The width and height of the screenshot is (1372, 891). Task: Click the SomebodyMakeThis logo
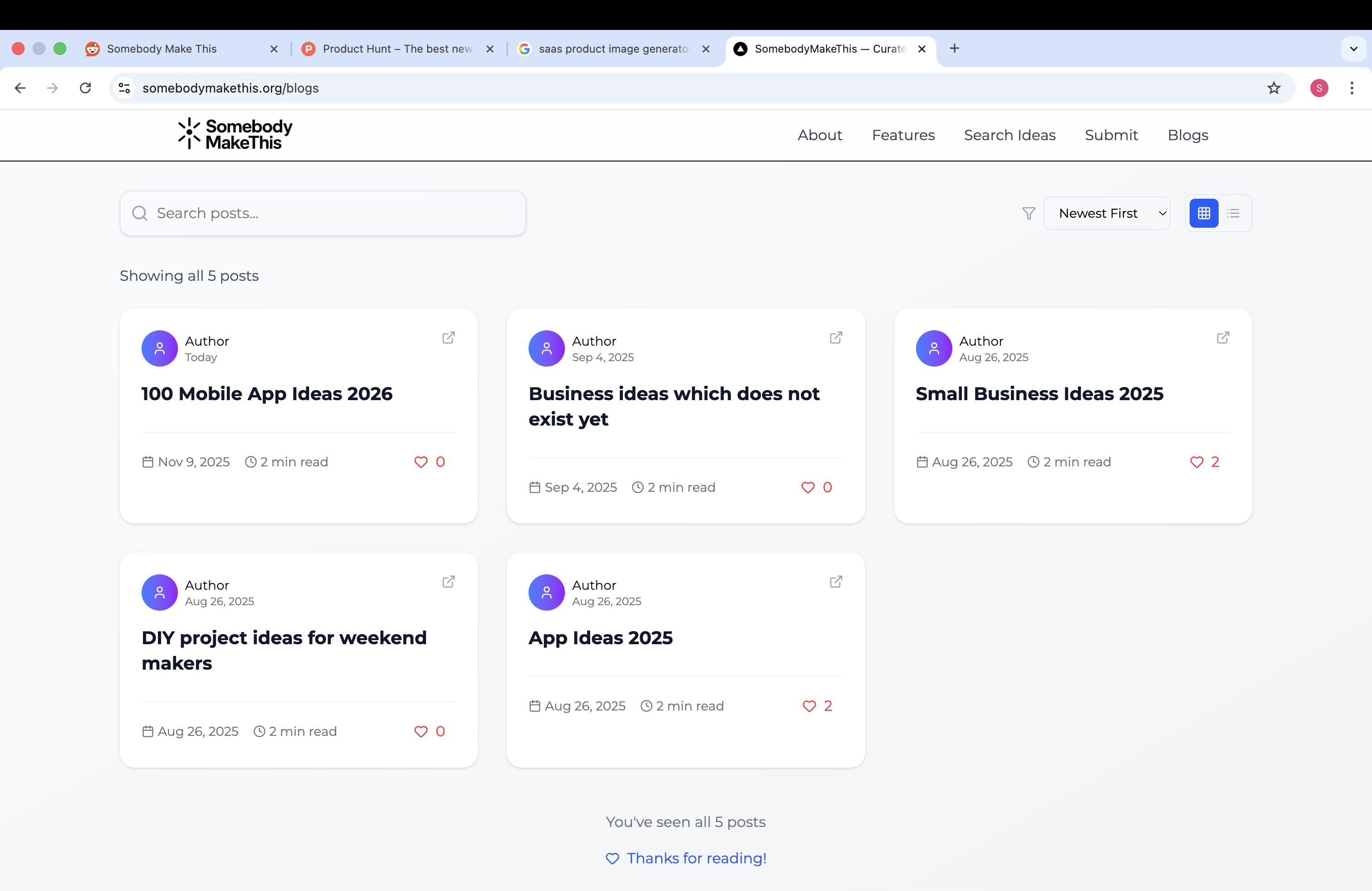click(234, 134)
